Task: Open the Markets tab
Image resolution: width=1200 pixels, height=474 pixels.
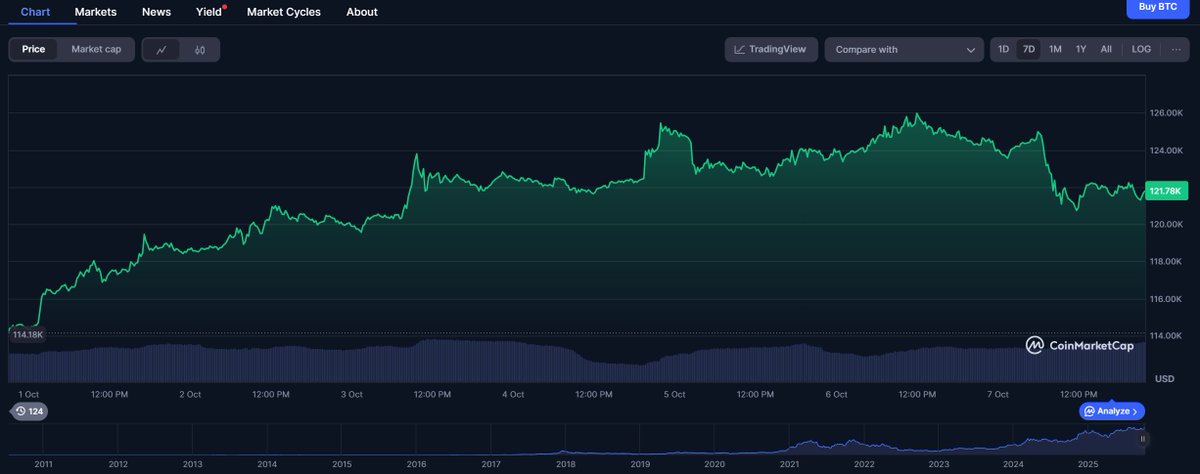Action: pyautogui.click(x=96, y=12)
